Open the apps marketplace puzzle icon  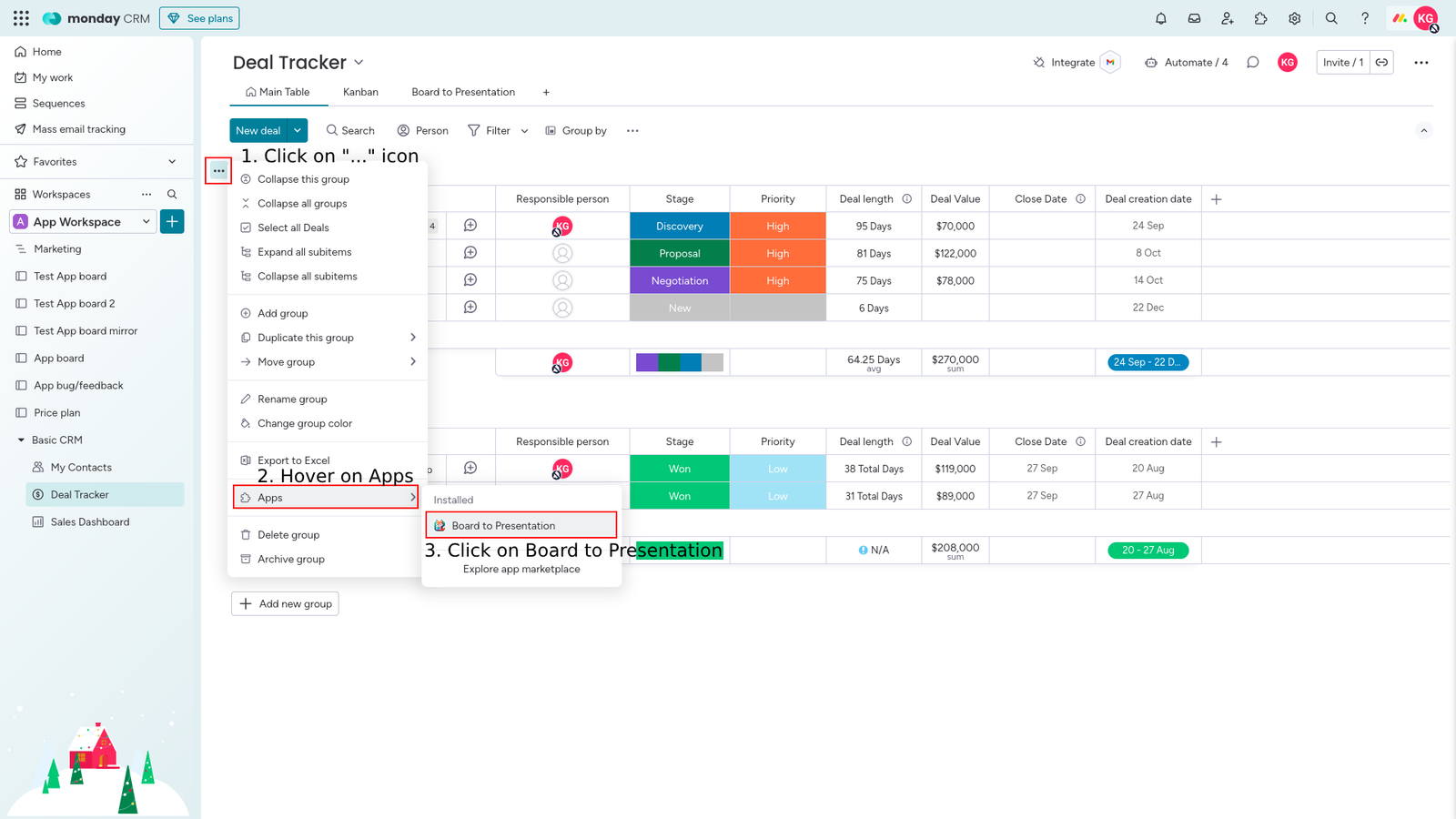pos(1260,18)
